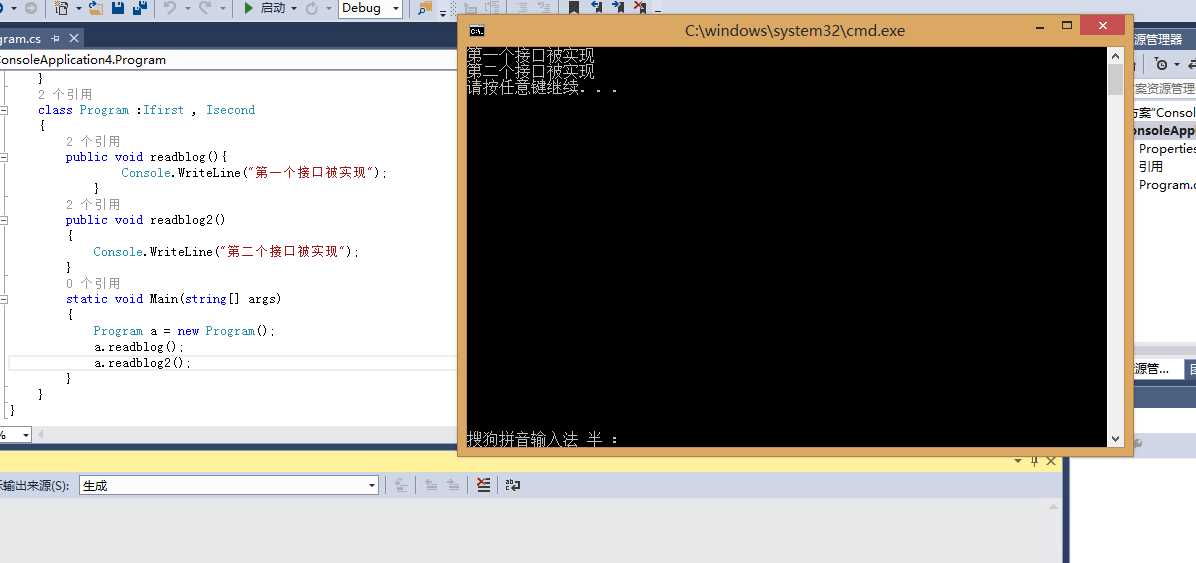This screenshot has width=1196, height=563.
Task: Start debugging with the 启动 button
Action: [264, 8]
